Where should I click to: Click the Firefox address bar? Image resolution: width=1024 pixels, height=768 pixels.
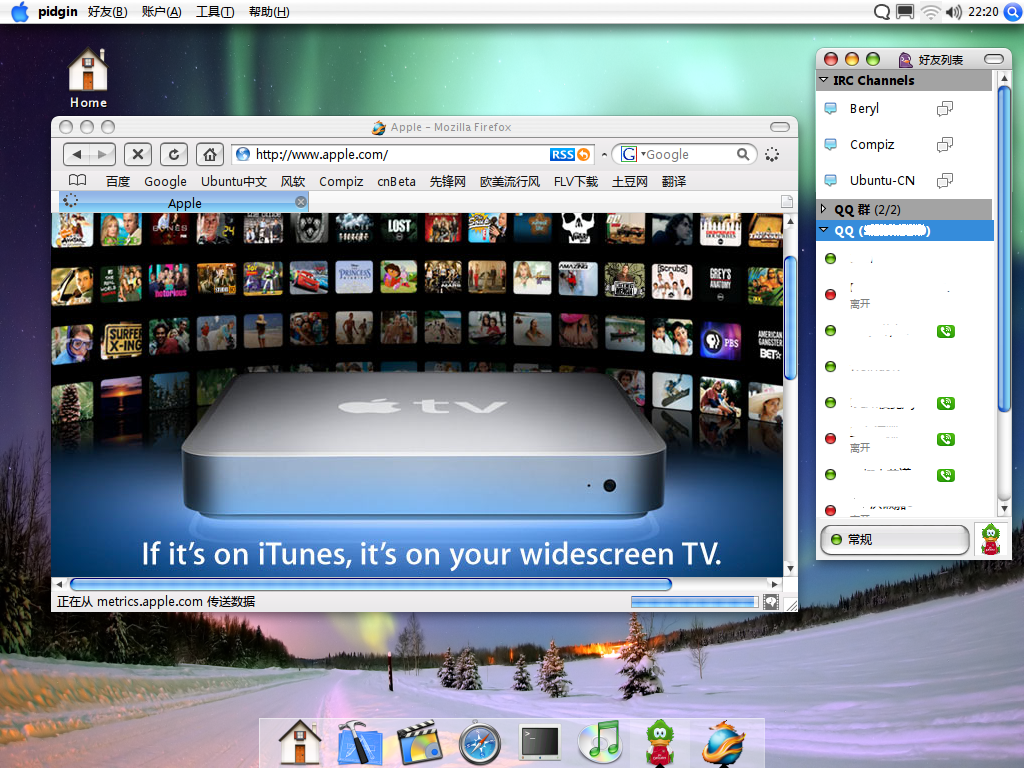click(413, 154)
